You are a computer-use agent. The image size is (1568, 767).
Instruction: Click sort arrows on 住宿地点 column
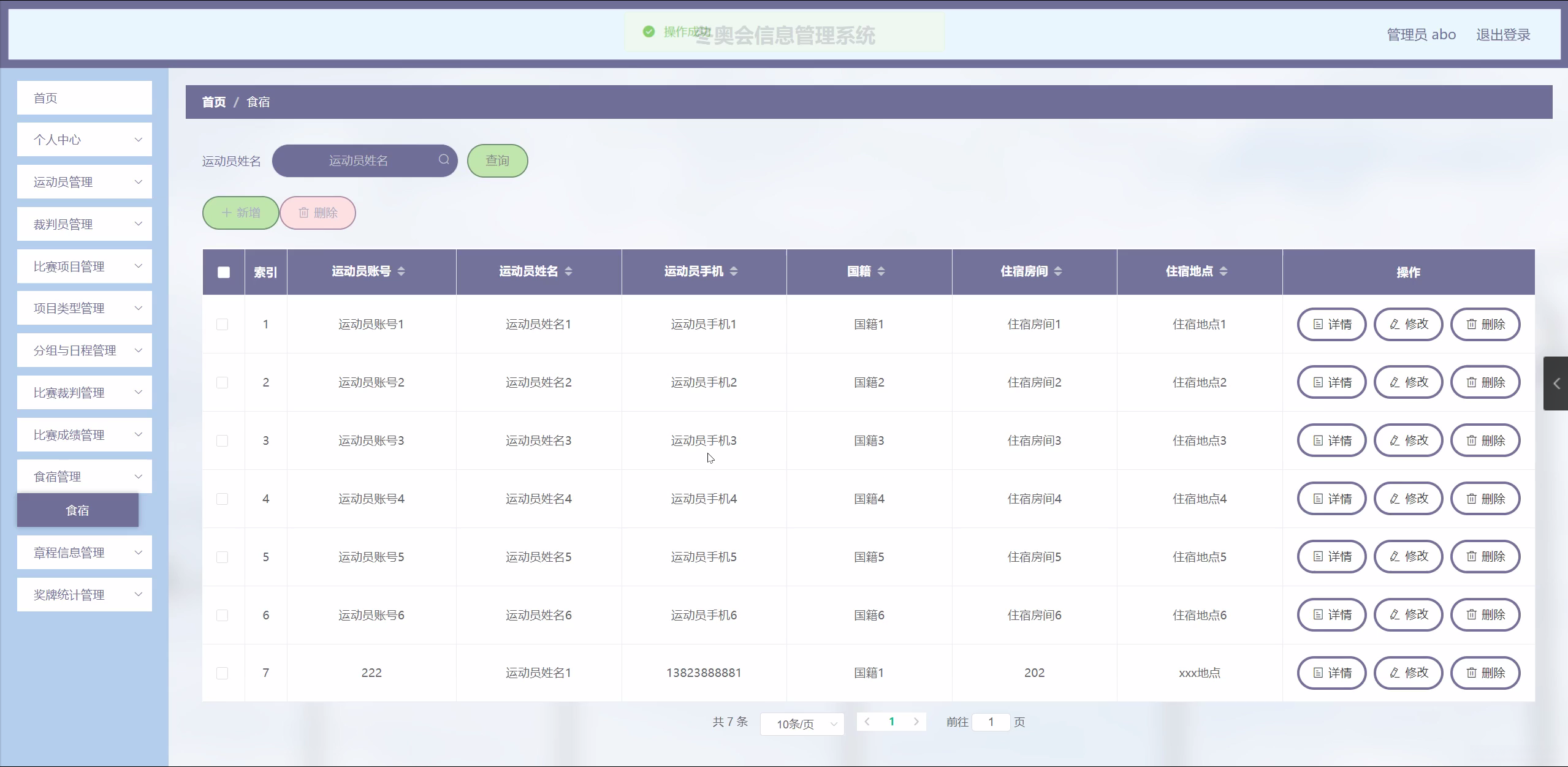1223,271
